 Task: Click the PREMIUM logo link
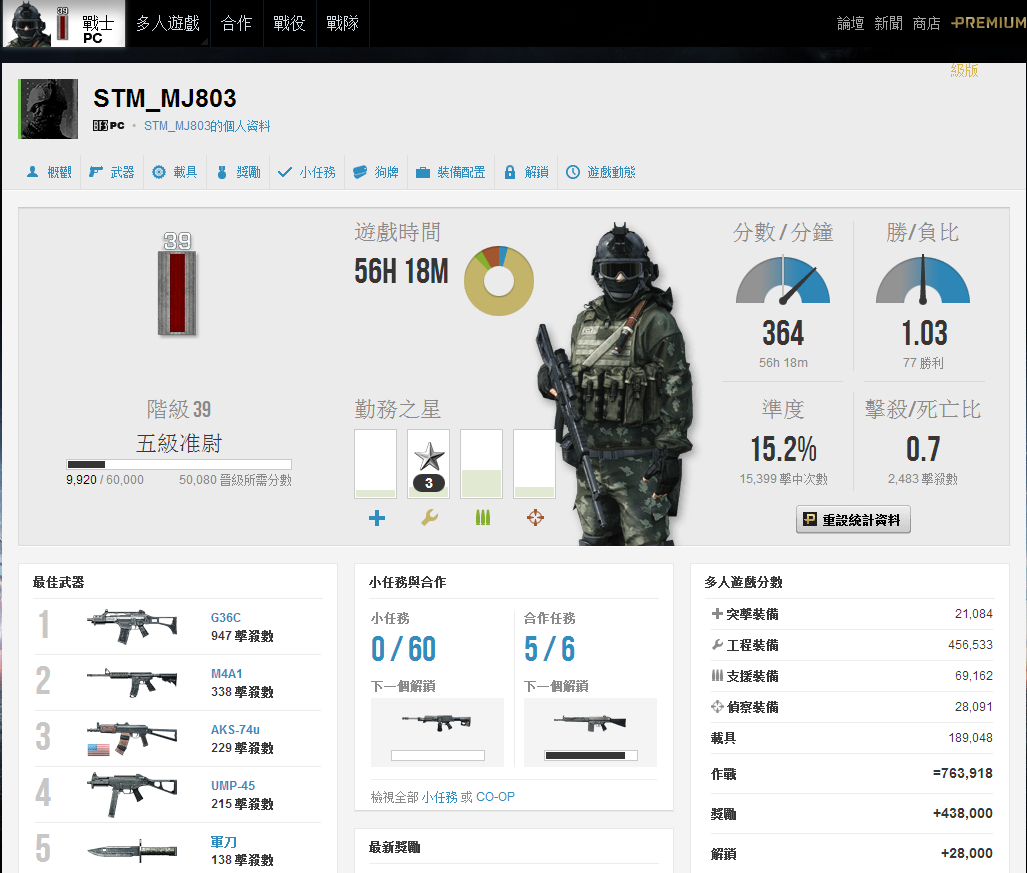tap(988, 23)
